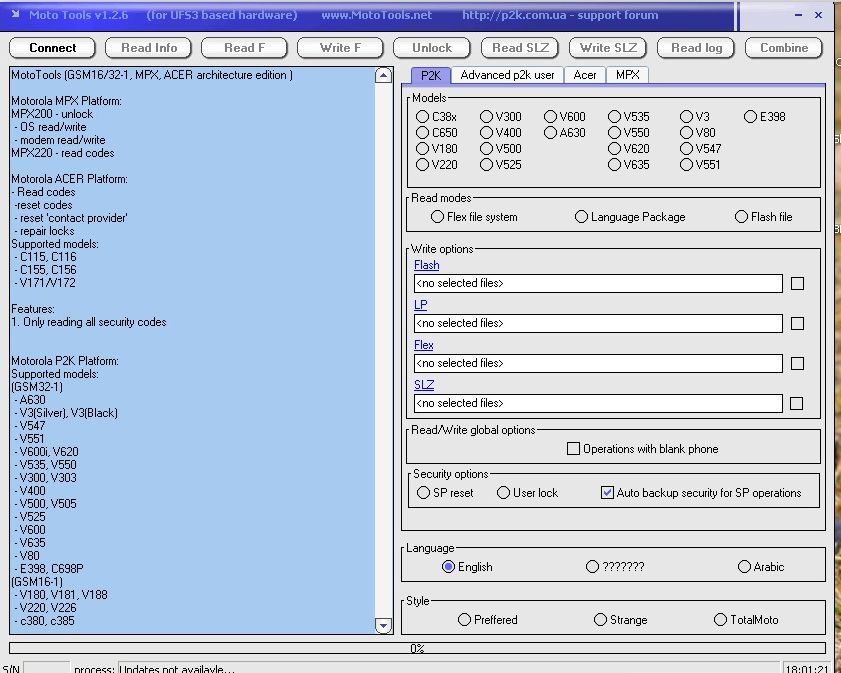Click the Flash file link
The image size is (841, 673).
[x=426, y=265]
